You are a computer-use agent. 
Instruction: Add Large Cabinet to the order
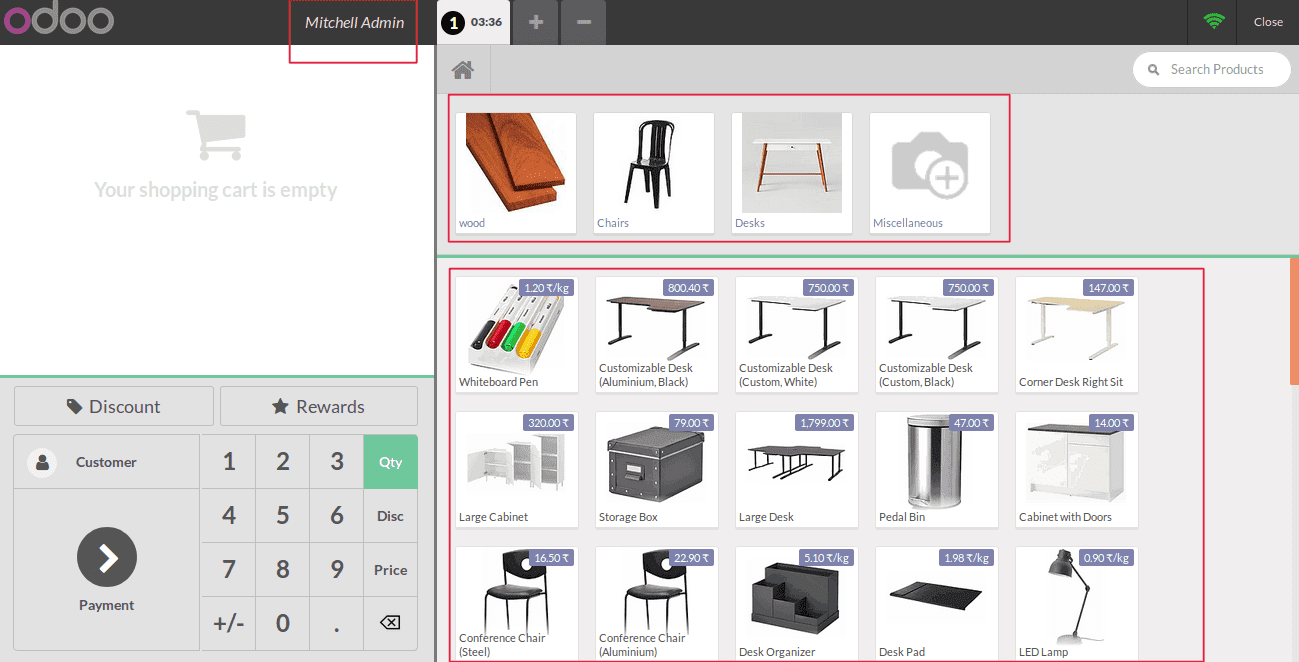[517, 469]
